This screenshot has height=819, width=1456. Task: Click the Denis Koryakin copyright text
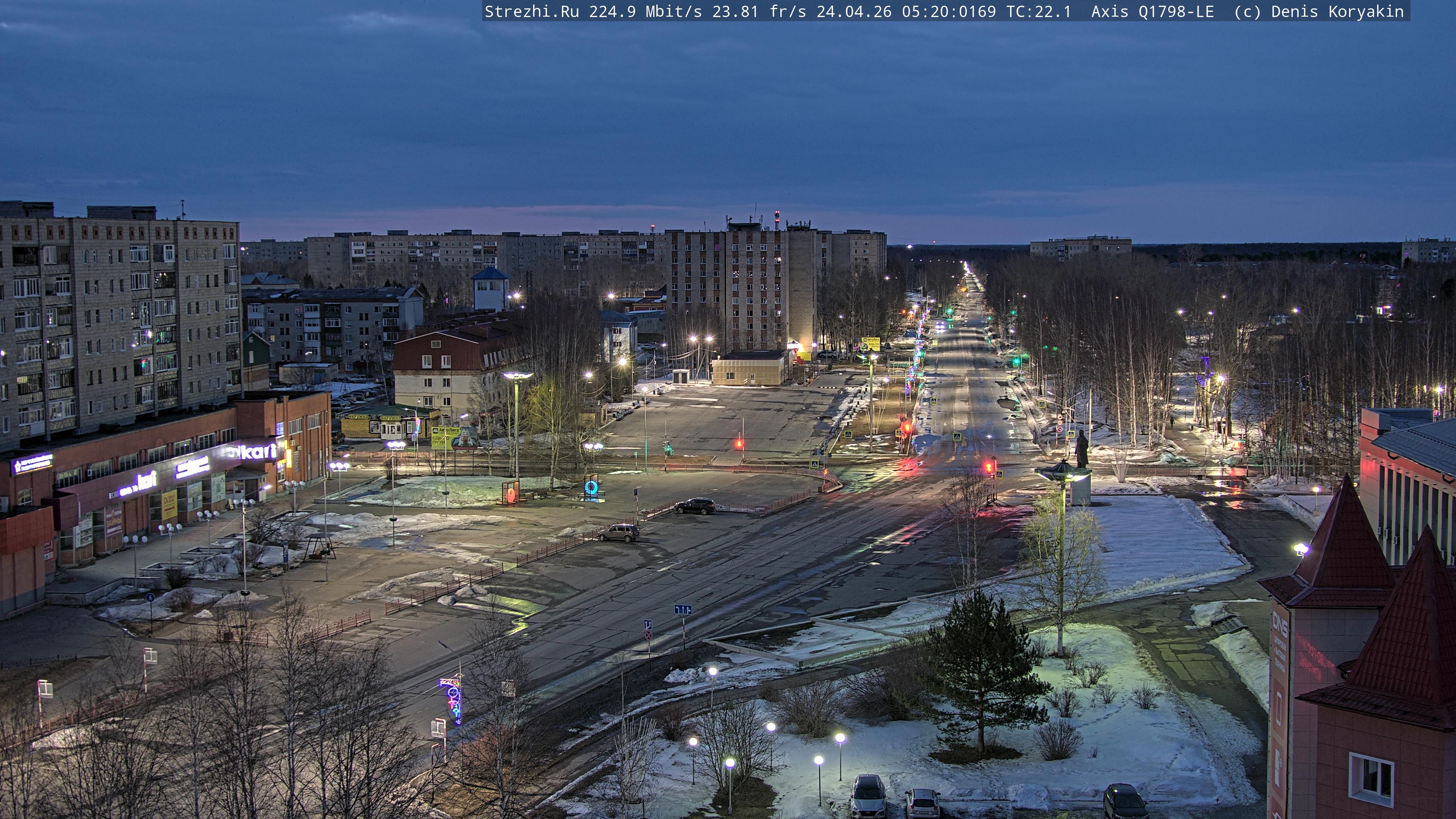(x=1337, y=11)
